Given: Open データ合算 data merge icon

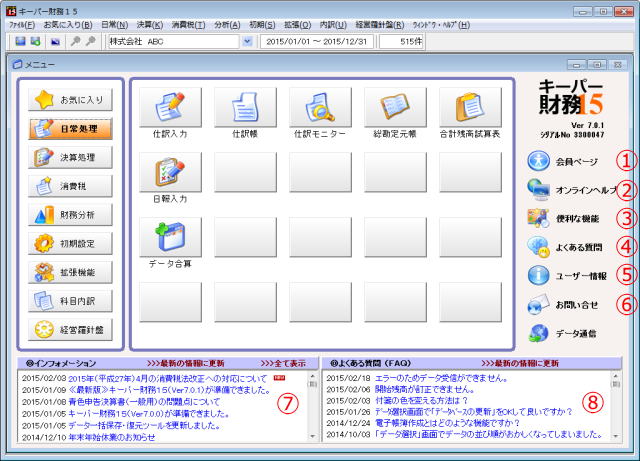Looking at the screenshot, I should click(170, 237).
